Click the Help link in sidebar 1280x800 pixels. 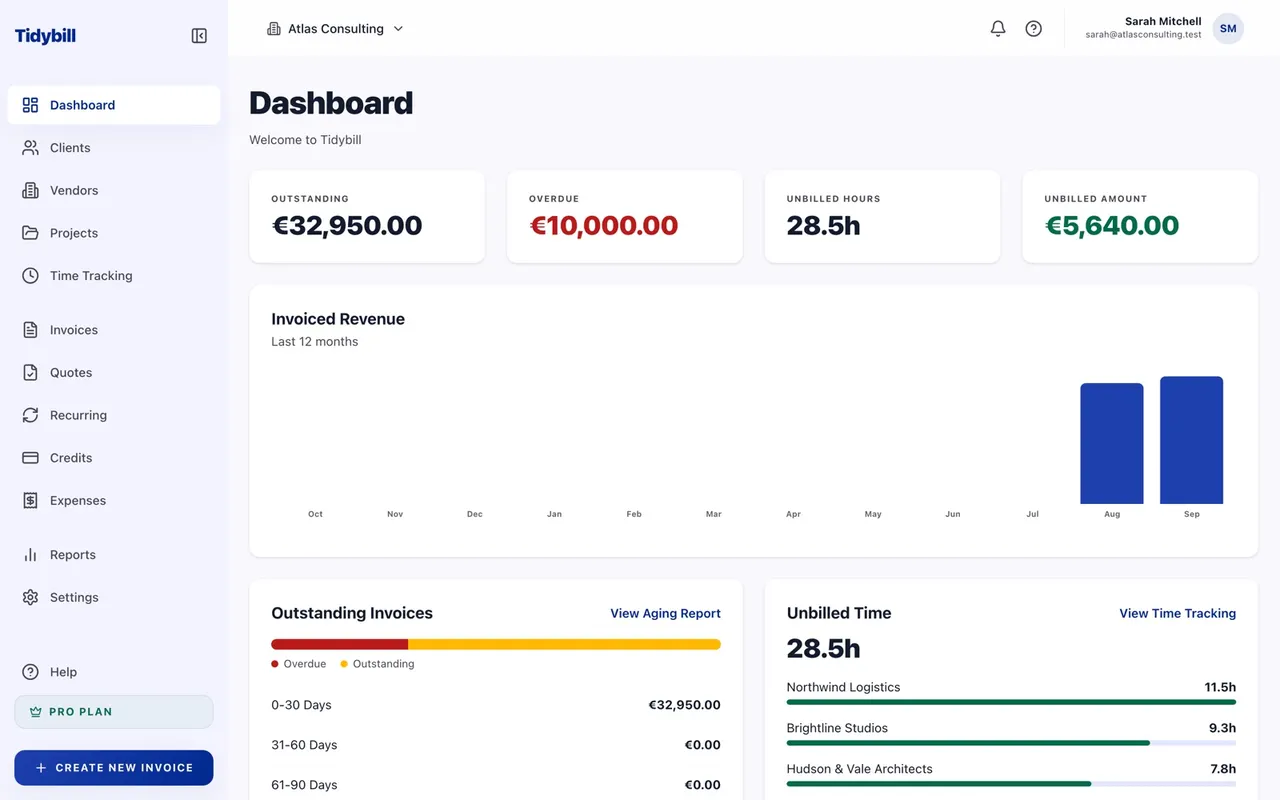coord(114,672)
